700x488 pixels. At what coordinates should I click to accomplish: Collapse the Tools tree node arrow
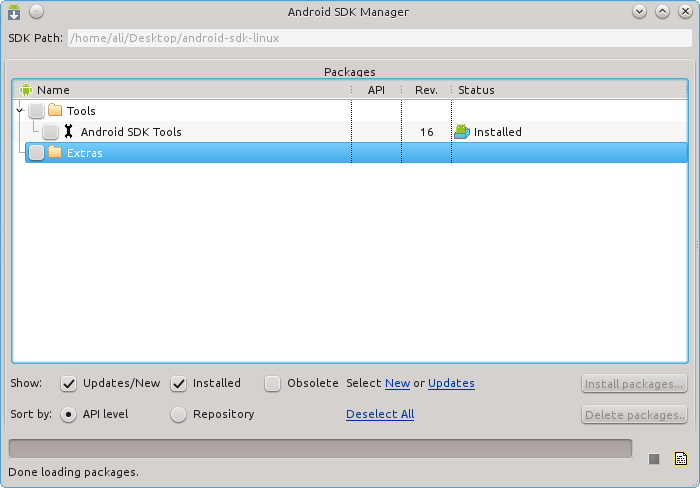coord(19,111)
